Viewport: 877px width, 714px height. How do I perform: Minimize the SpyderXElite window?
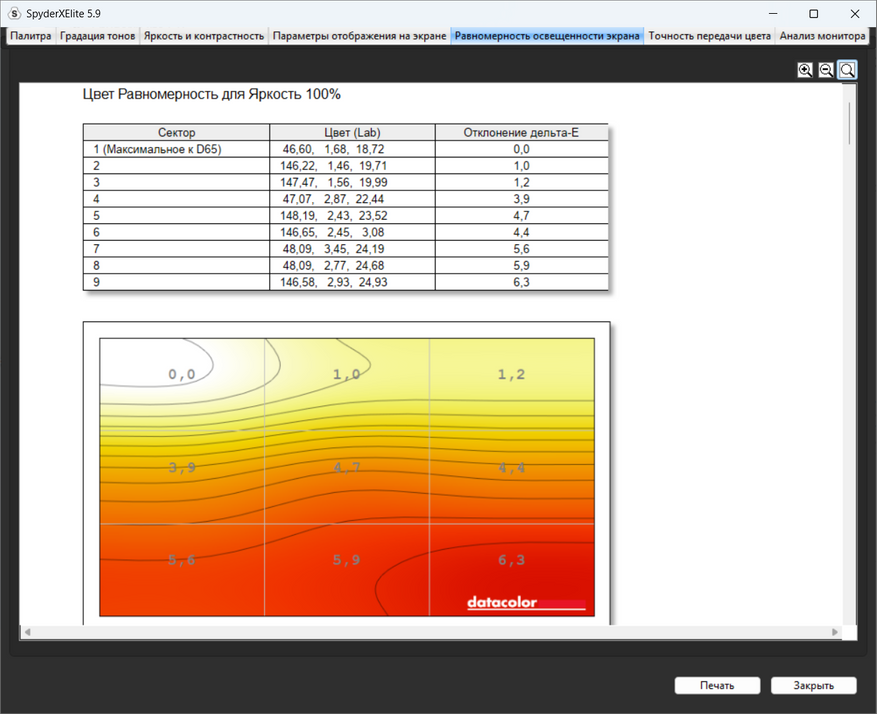point(774,13)
